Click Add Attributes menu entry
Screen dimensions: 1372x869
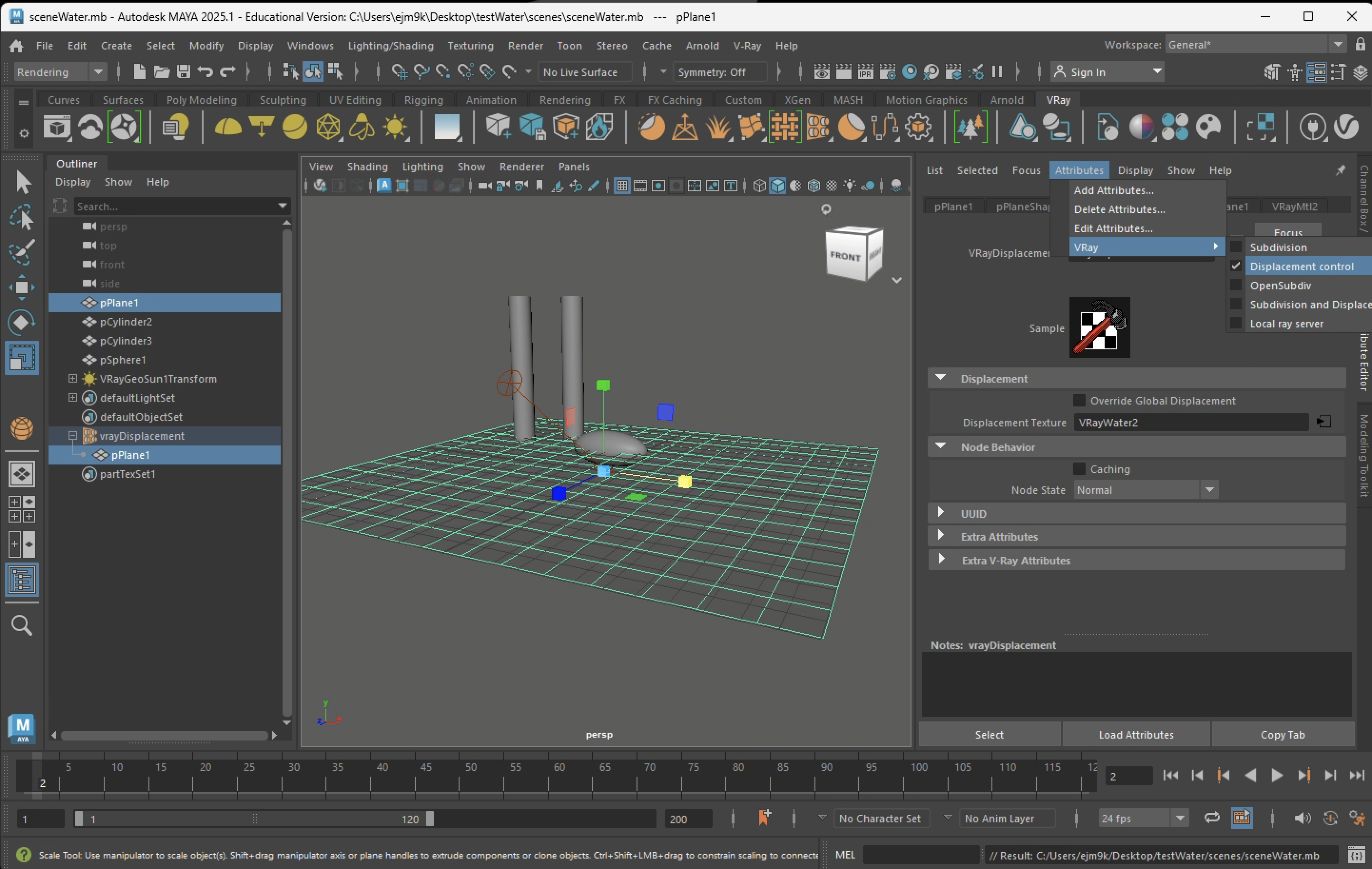pos(1113,190)
